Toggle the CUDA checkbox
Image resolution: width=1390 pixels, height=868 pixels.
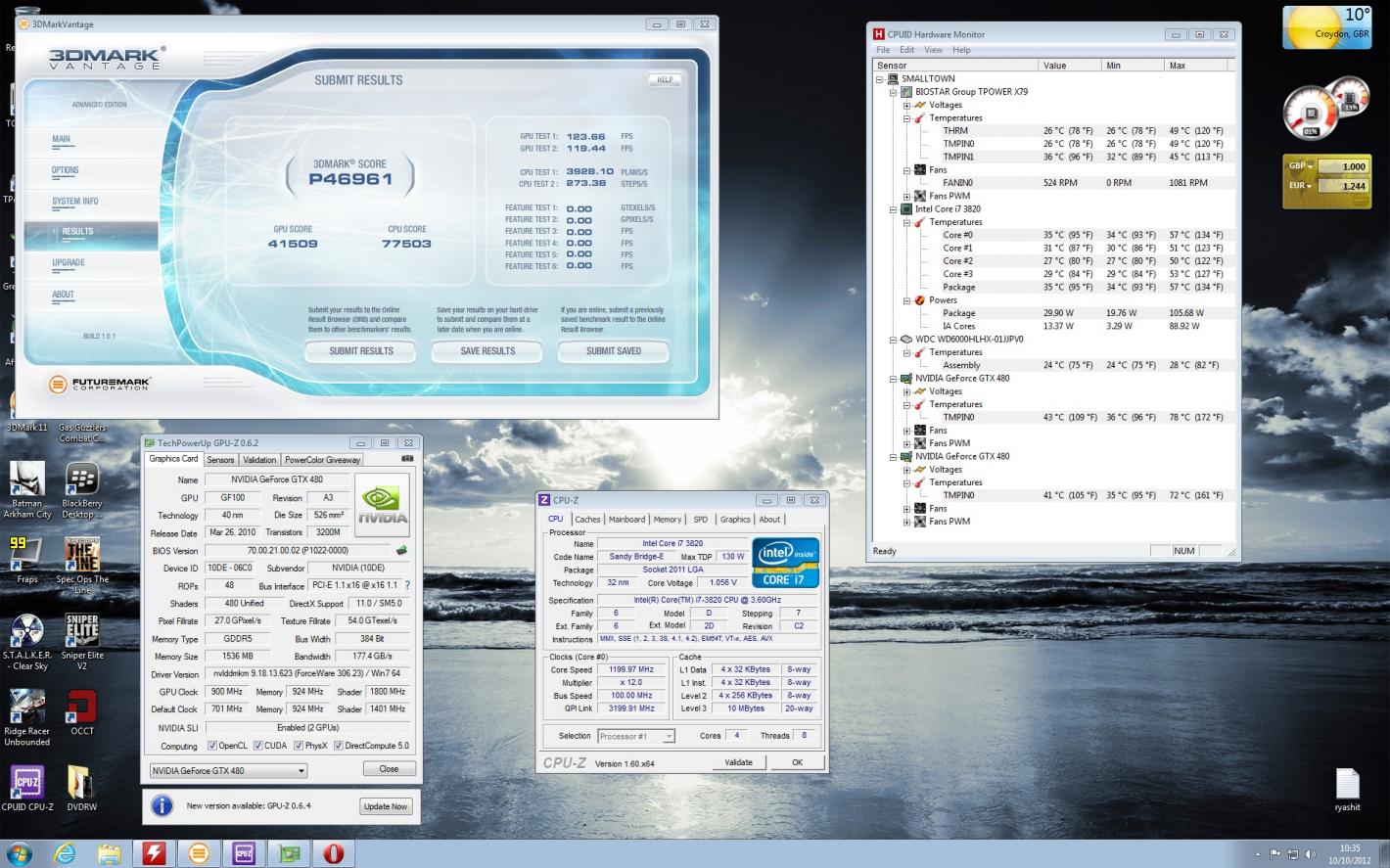tap(258, 746)
